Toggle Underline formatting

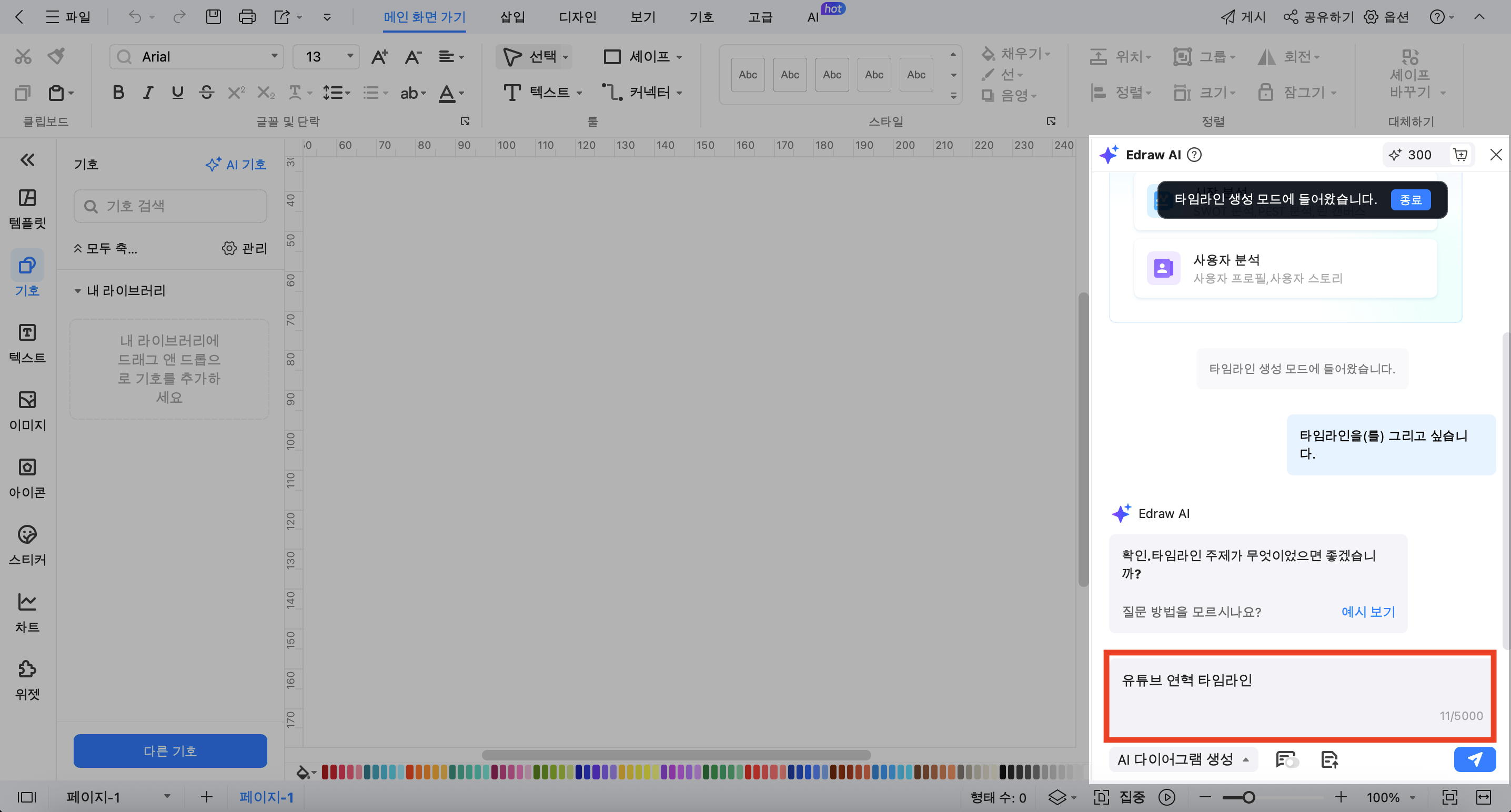point(177,93)
